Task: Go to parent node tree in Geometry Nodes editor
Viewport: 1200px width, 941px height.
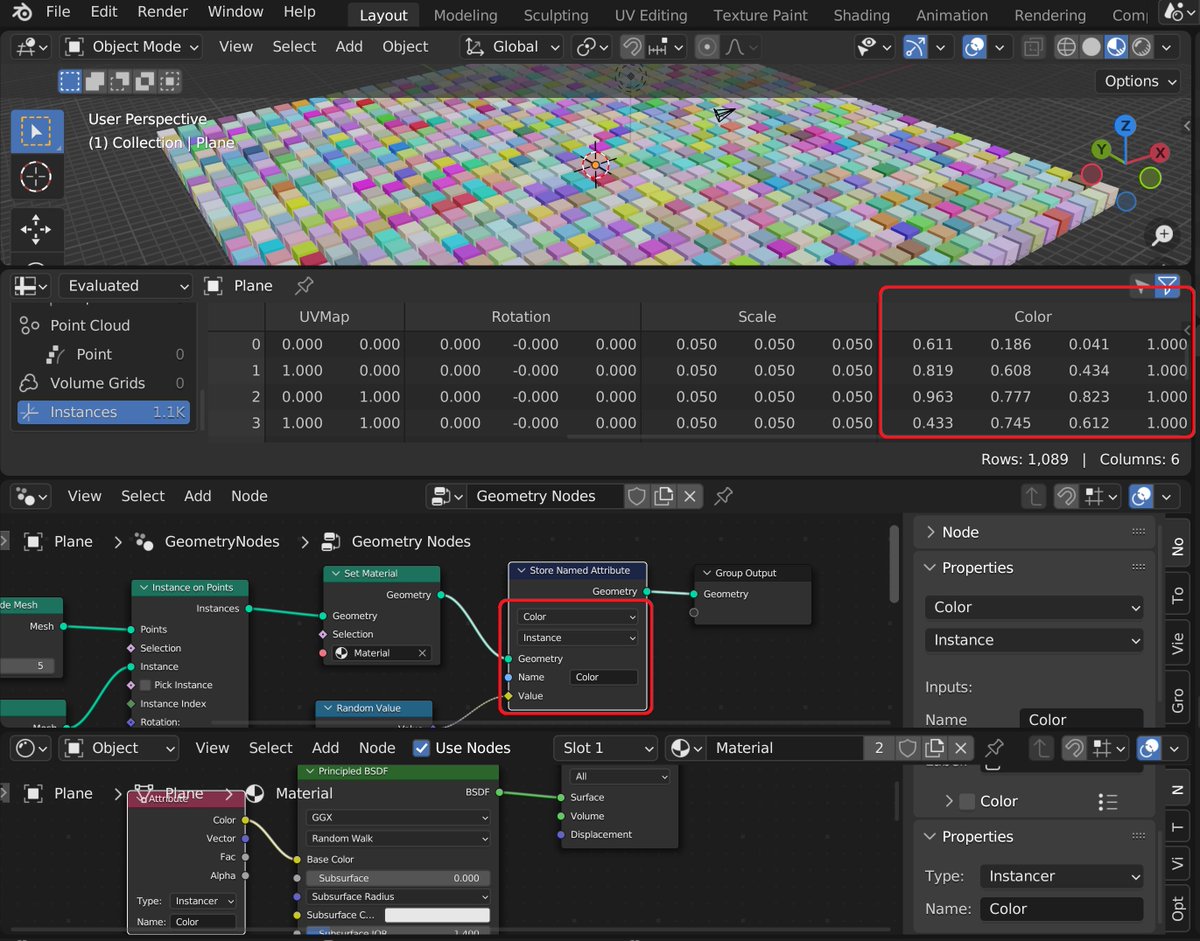Action: pyautogui.click(x=1036, y=496)
